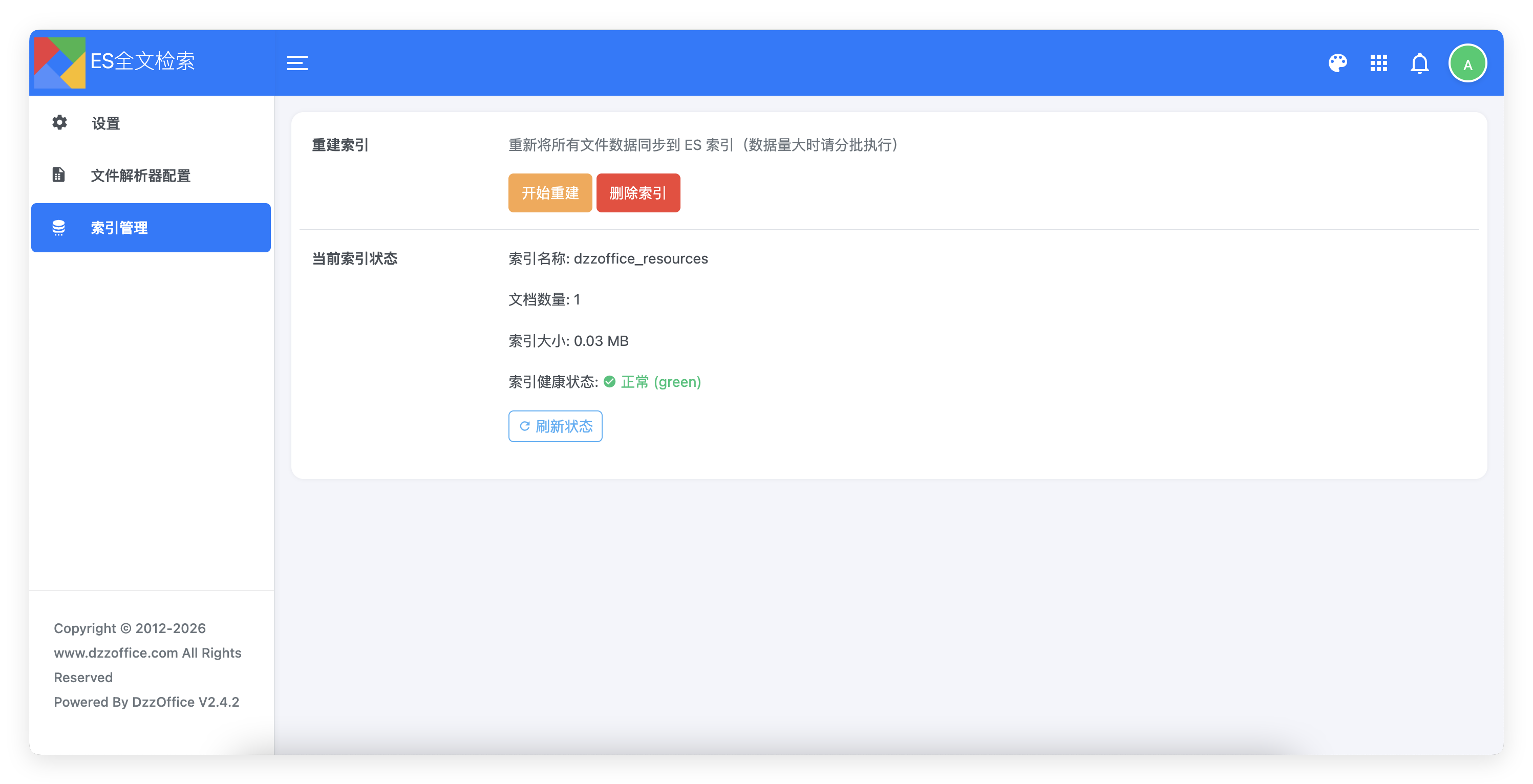Click the green health check icon
1533x784 pixels.
click(609, 382)
